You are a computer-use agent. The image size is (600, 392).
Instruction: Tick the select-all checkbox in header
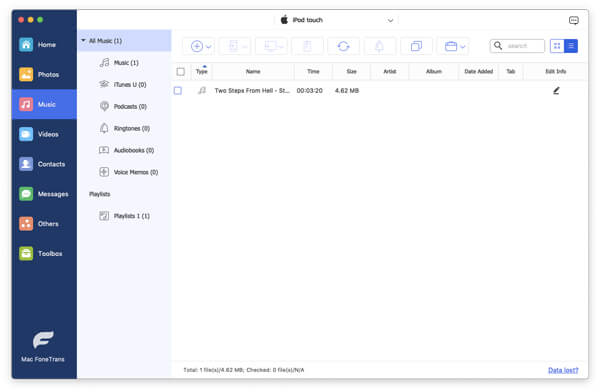pos(181,72)
